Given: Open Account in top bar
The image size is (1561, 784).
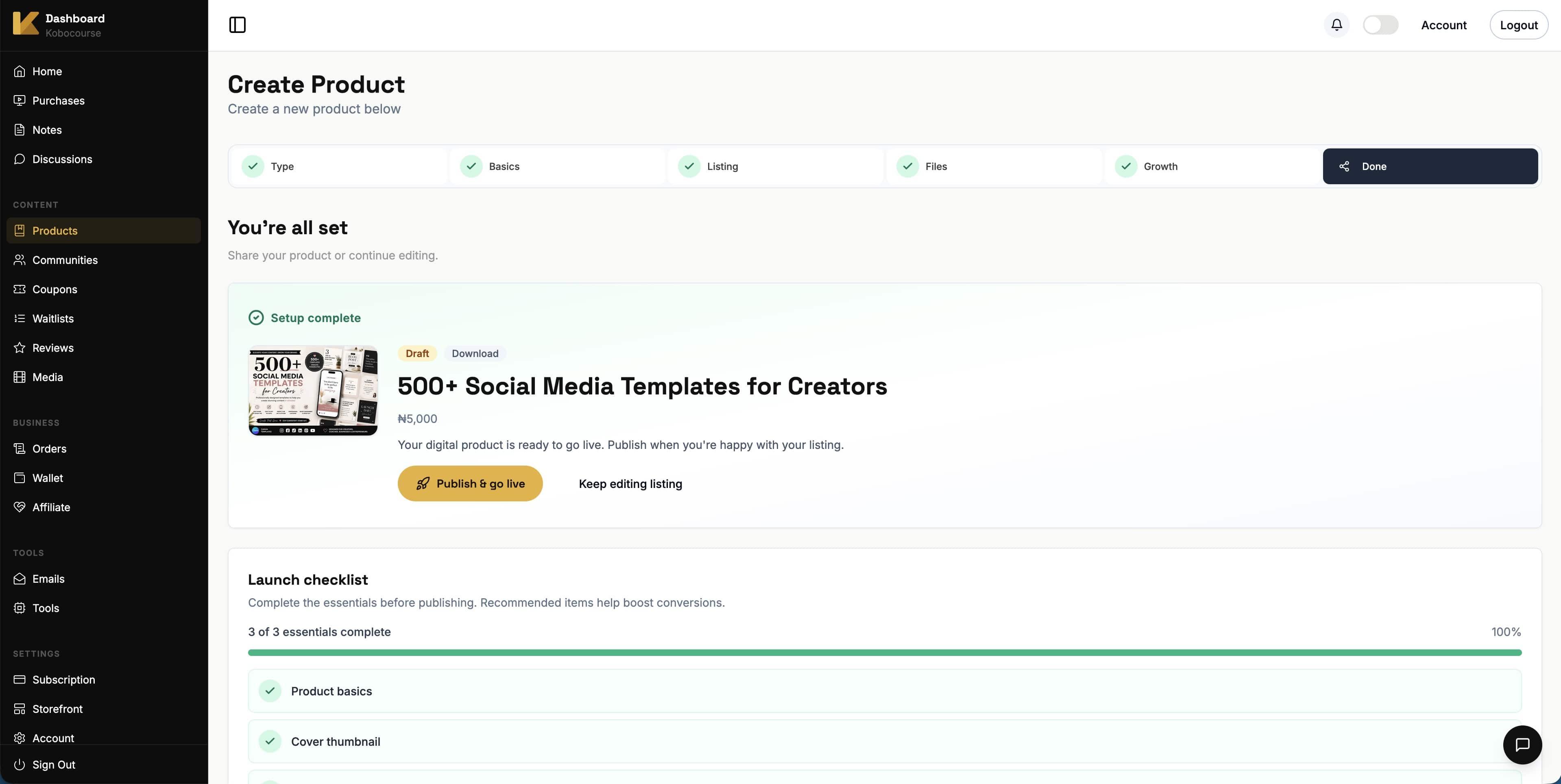Looking at the screenshot, I should click(x=1443, y=25).
